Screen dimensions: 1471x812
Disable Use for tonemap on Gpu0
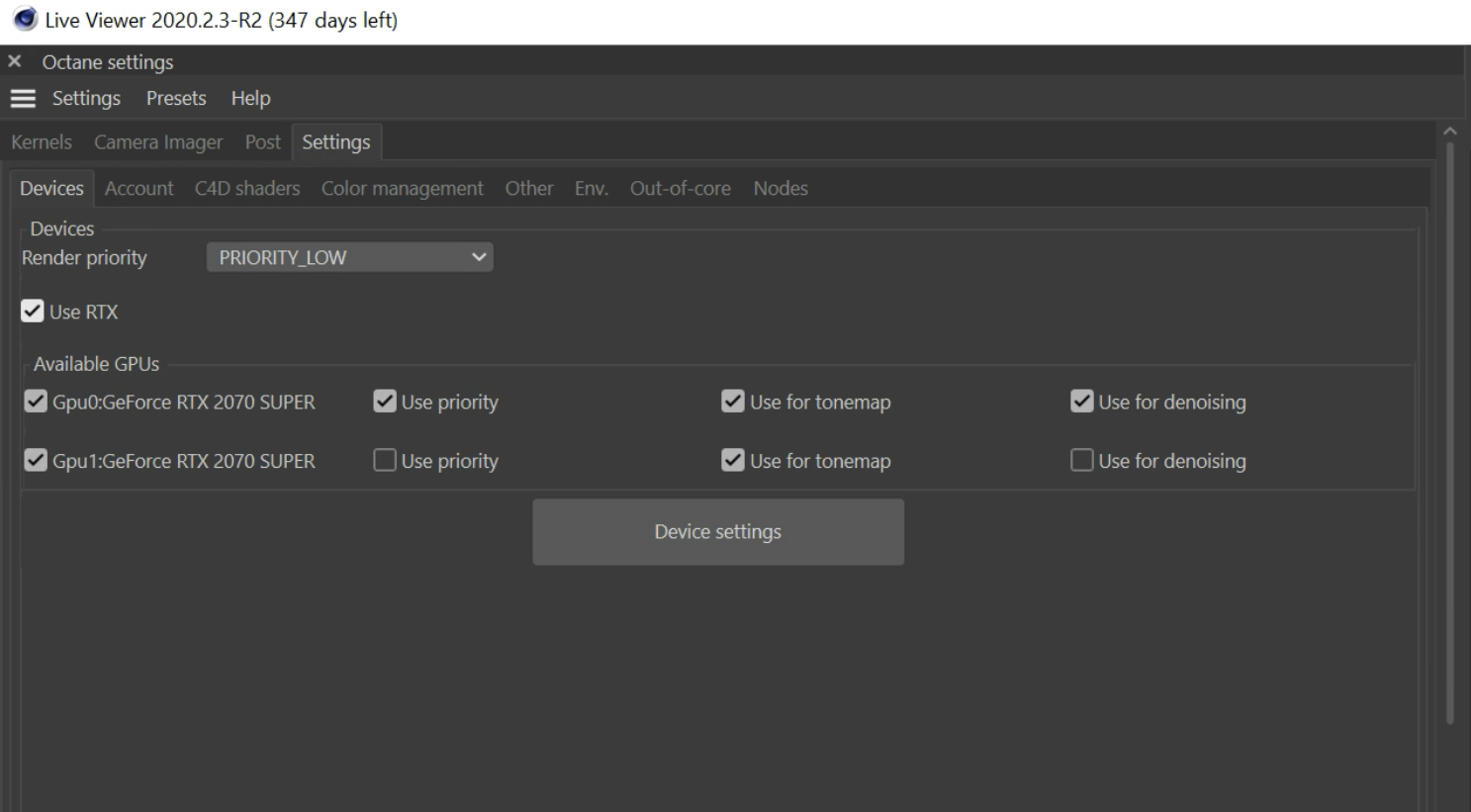(733, 402)
